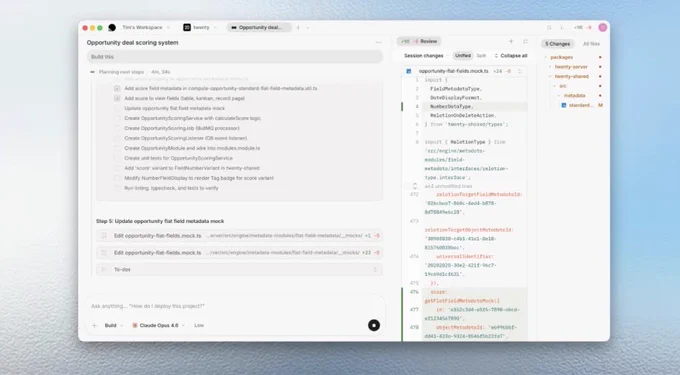The width and height of the screenshot is (680, 375).
Task: Toggle checkbox for Create OpportunityScoringListener task
Action: [x=117, y=138]
